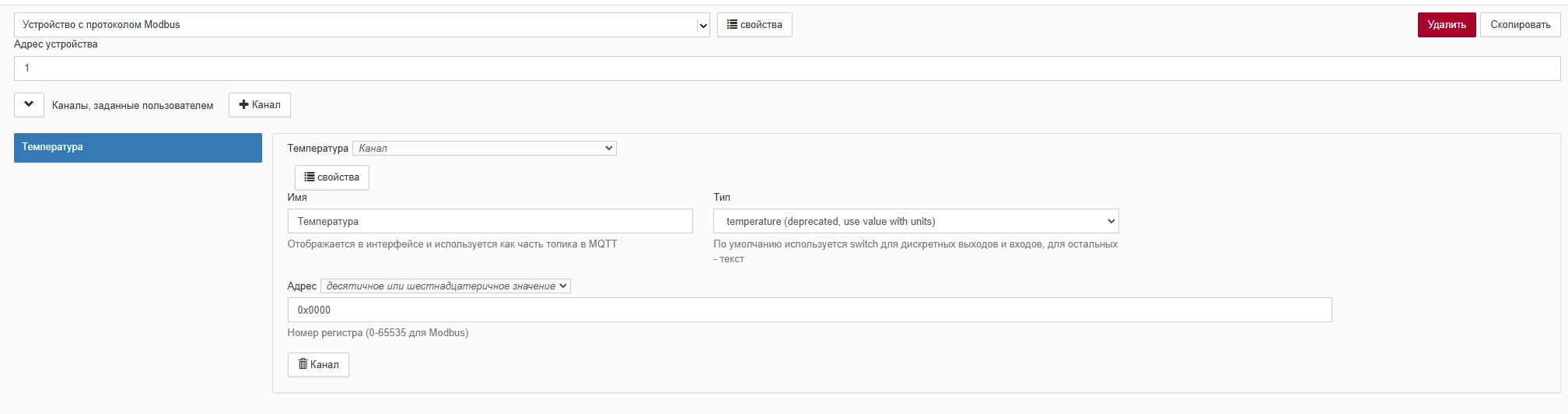Click the red Удалить button
The image size is (1568, 414).
click(x=1447, y=25)
